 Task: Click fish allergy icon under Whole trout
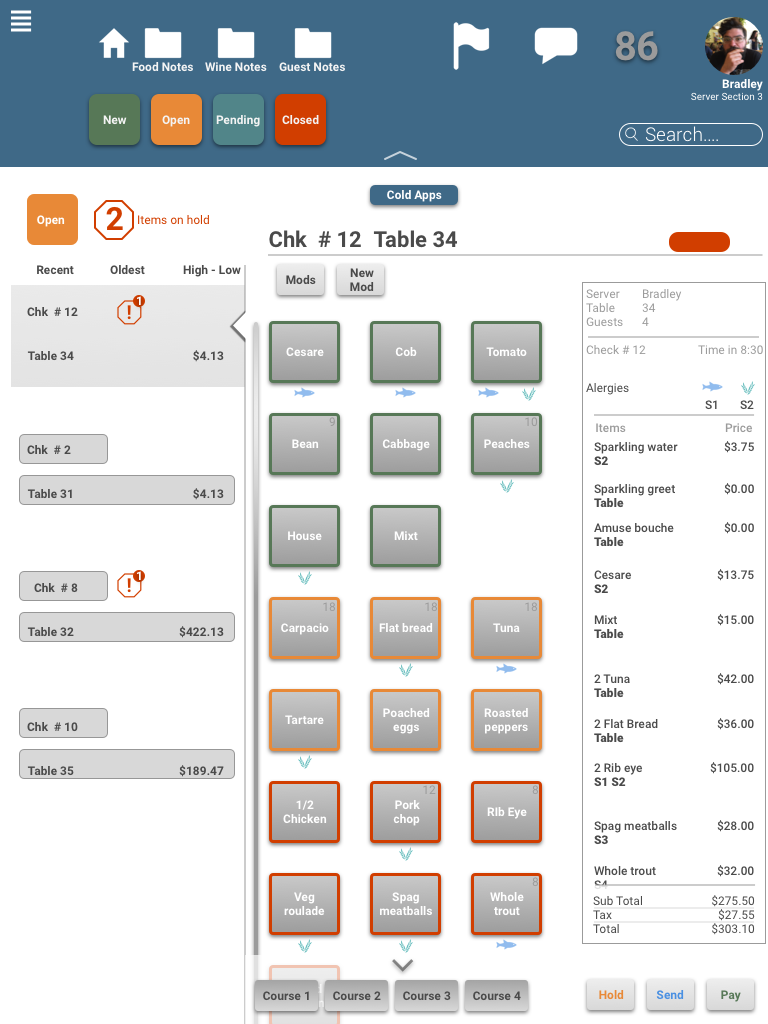tap(506, 945)
